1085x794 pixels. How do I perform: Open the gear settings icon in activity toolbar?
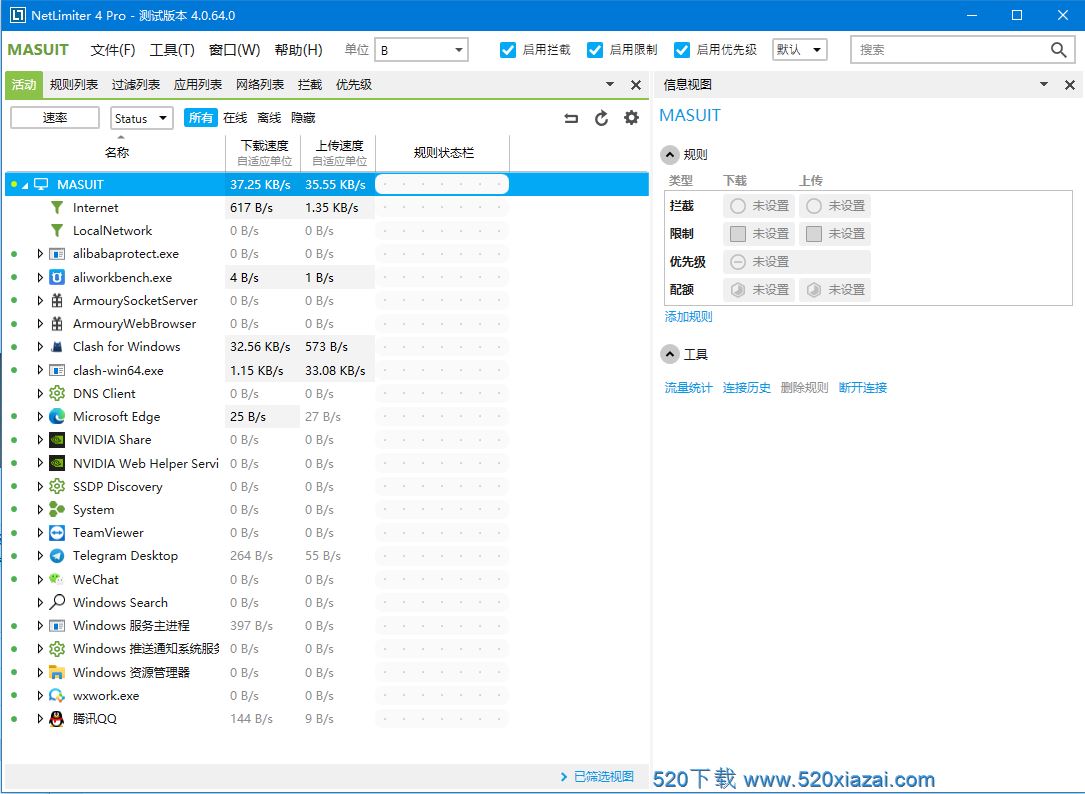[631, 118]
